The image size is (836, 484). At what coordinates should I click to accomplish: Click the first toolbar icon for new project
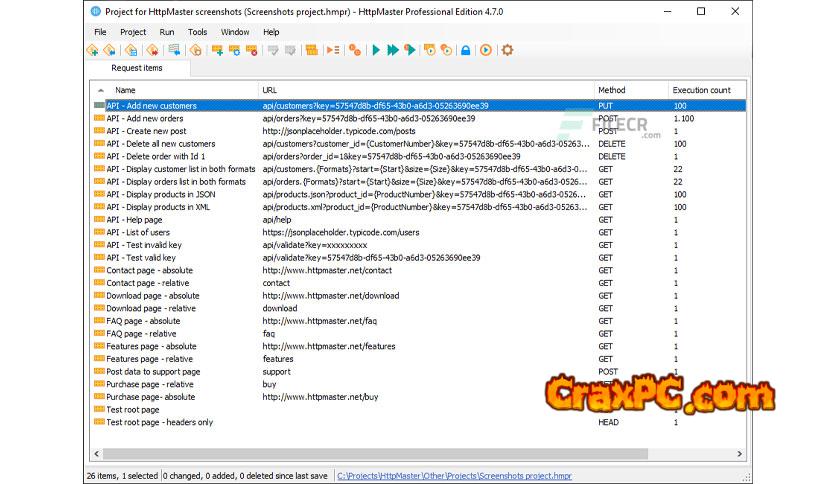coord(93,50)
